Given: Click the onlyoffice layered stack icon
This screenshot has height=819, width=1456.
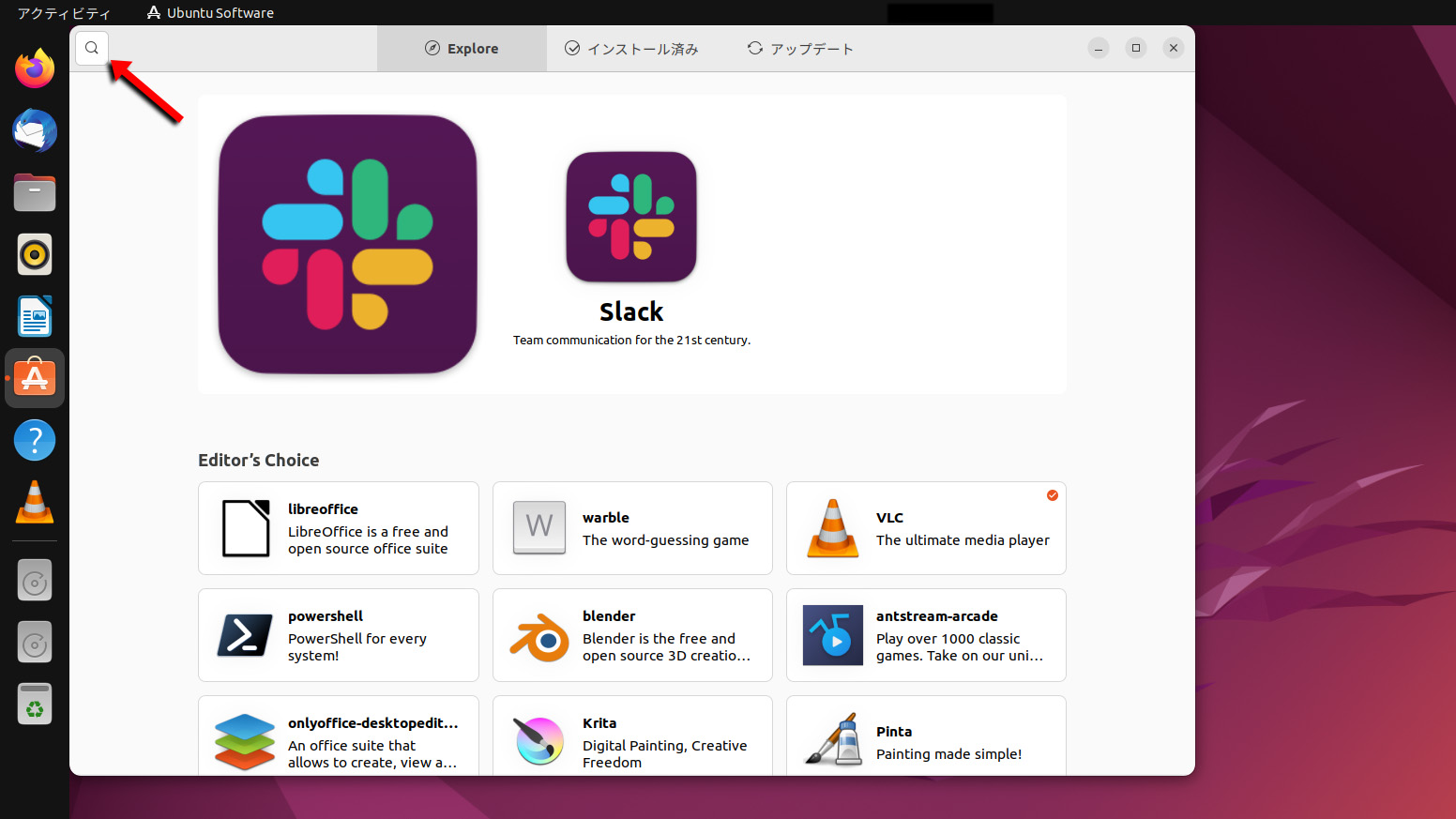Looking at the screenshot, I should click(x=245, y=742).
